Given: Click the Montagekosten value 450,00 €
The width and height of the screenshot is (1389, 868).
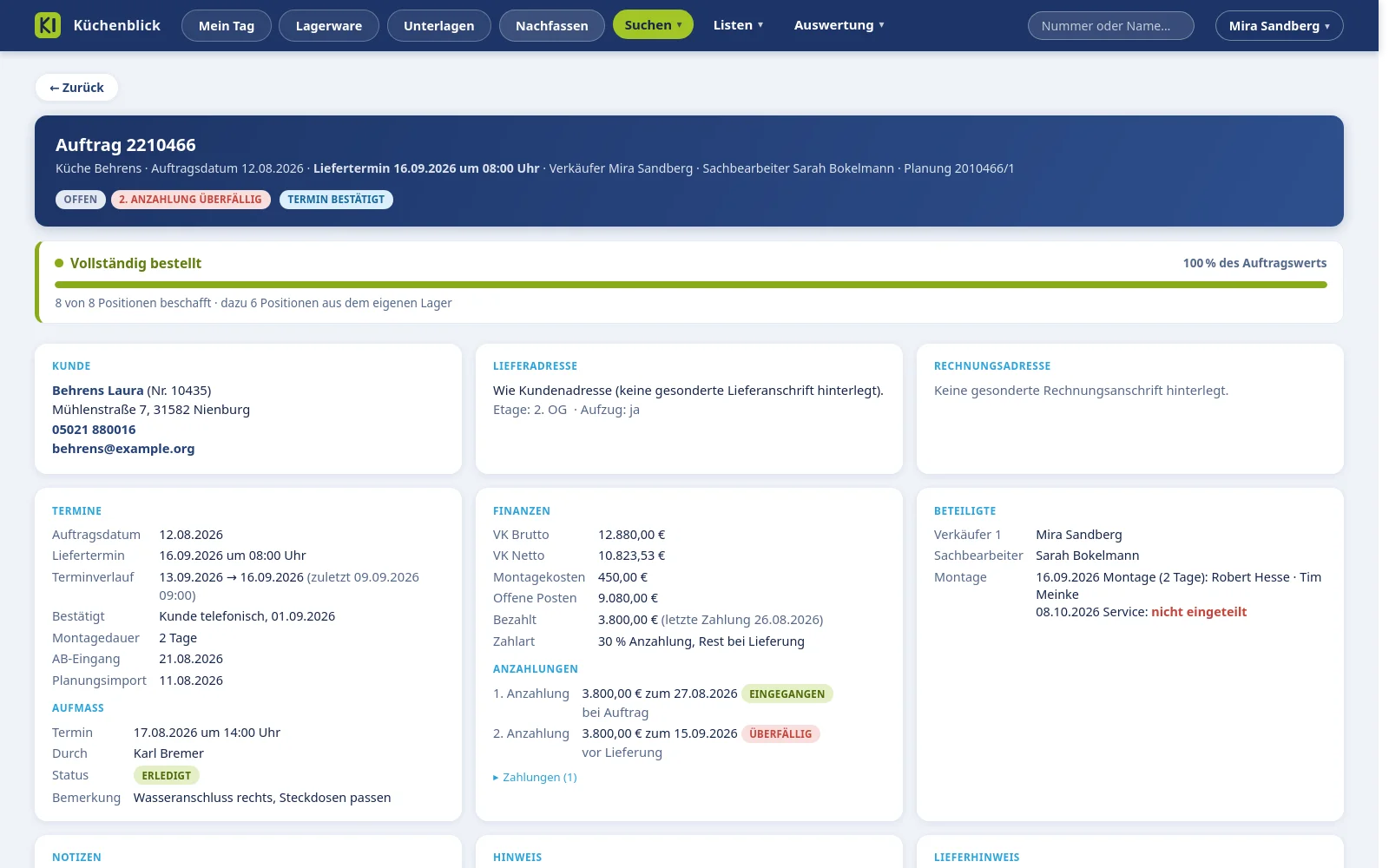Looking at the screenshot, I should [x=623, y=577].
